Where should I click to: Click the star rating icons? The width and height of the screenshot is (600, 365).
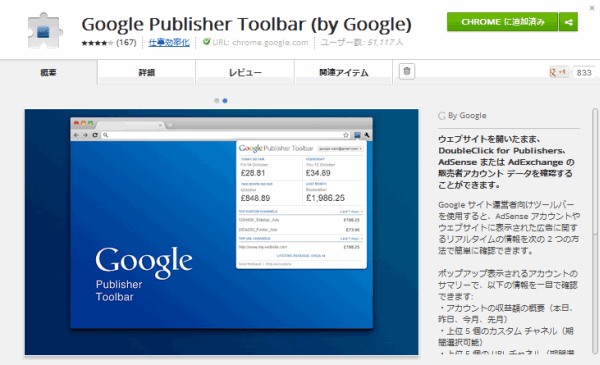click(x=97, y=43)
